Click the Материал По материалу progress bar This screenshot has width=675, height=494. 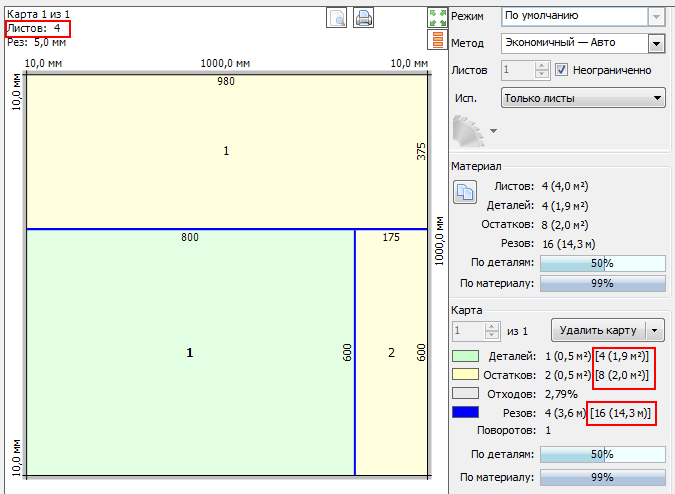603,284
